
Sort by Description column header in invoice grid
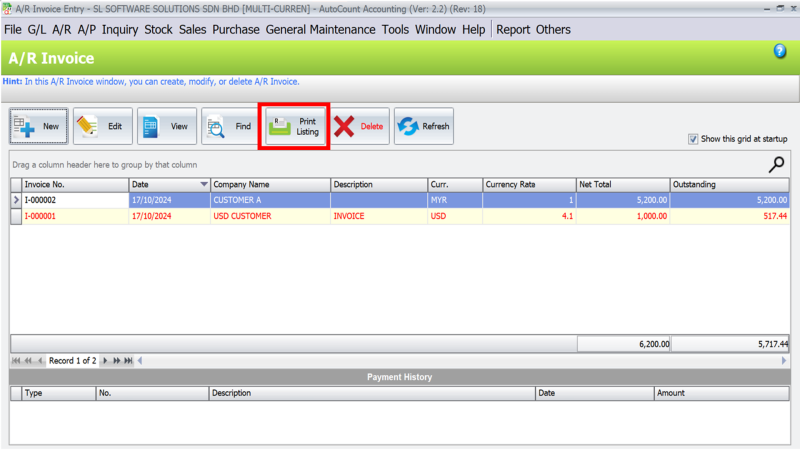[x=379, y=184]
